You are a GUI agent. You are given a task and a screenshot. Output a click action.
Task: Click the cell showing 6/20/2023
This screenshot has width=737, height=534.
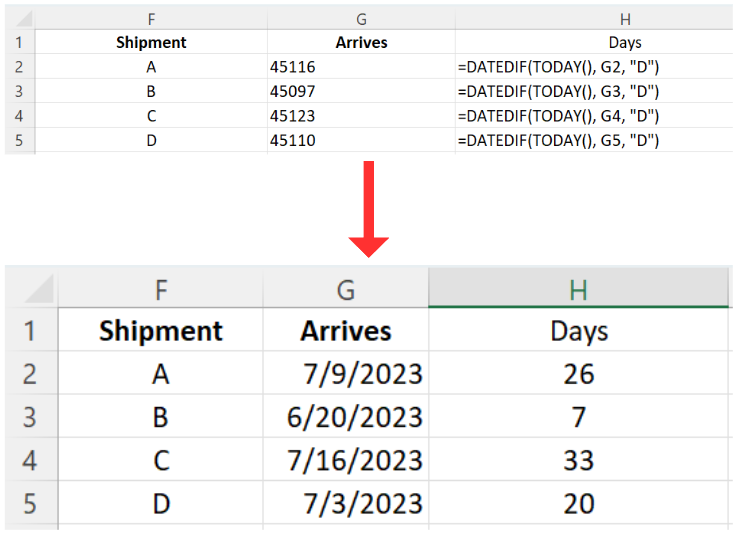346,417
